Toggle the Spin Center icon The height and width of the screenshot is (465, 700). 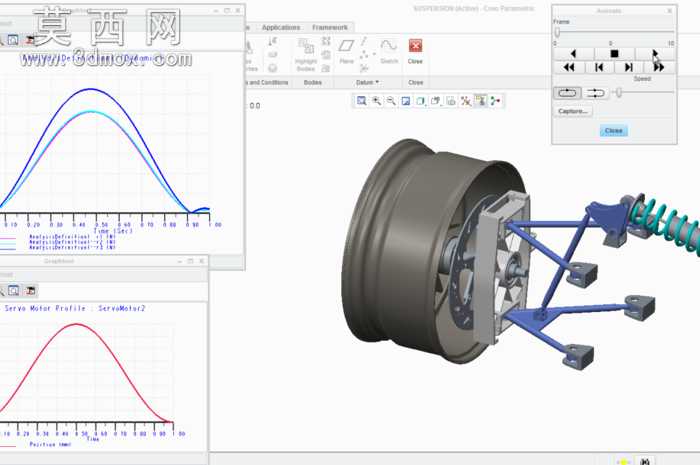click(x=495, y=101)
